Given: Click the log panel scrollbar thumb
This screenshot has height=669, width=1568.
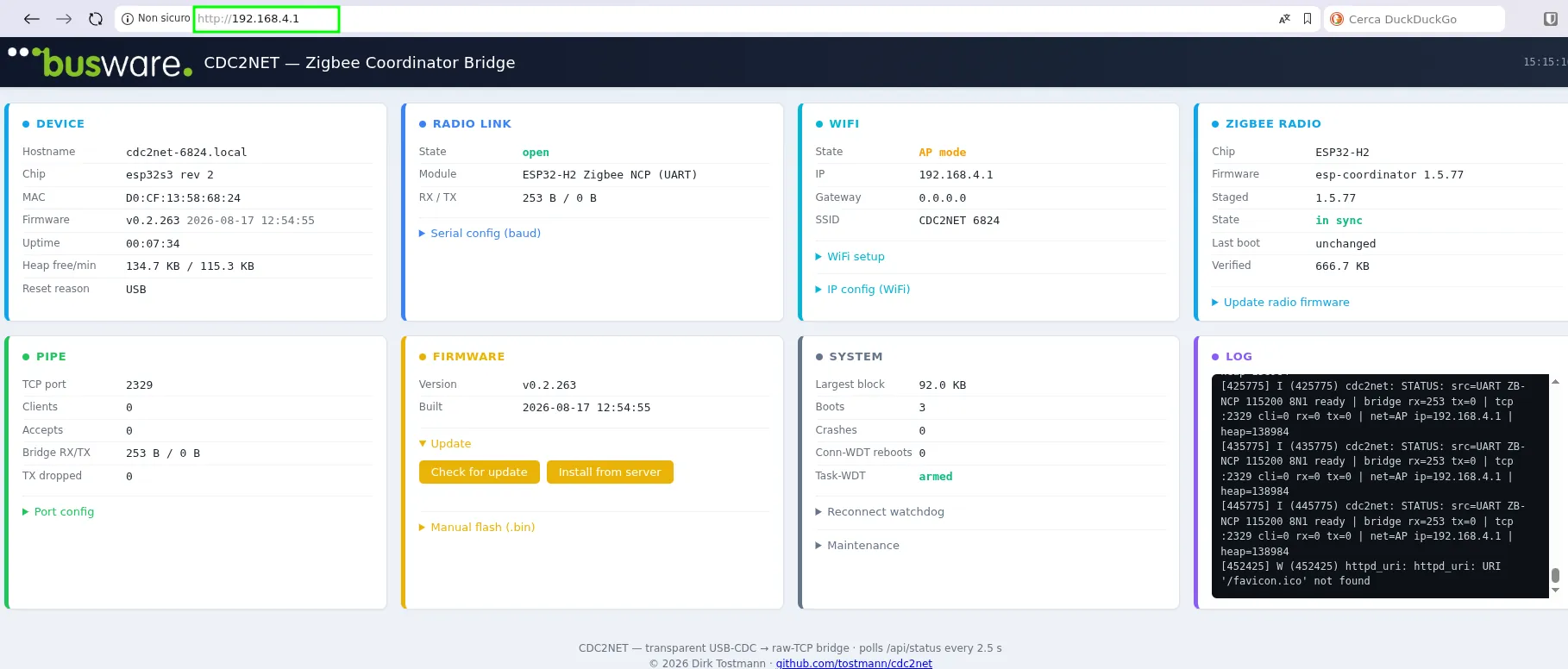Looking at the screenshot, I should [x=1555, y=575].
